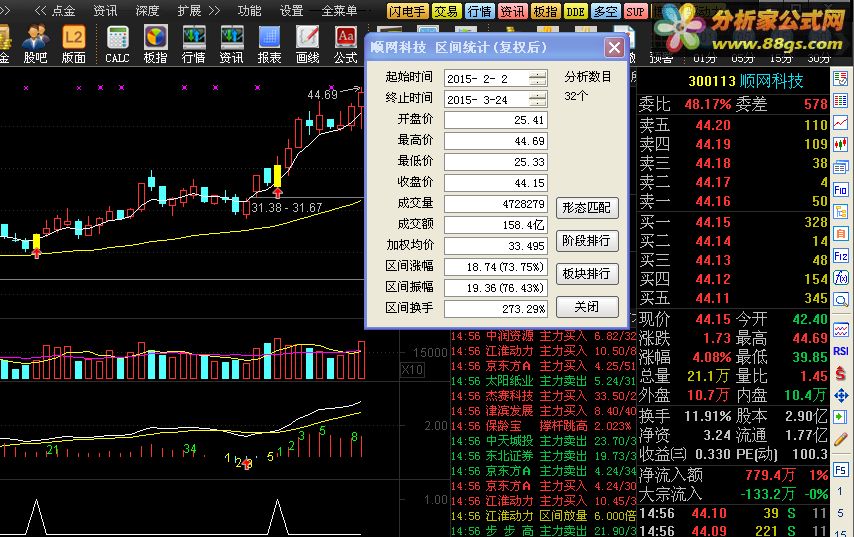Click the magnifier search sidebar icon

point(841,300)
